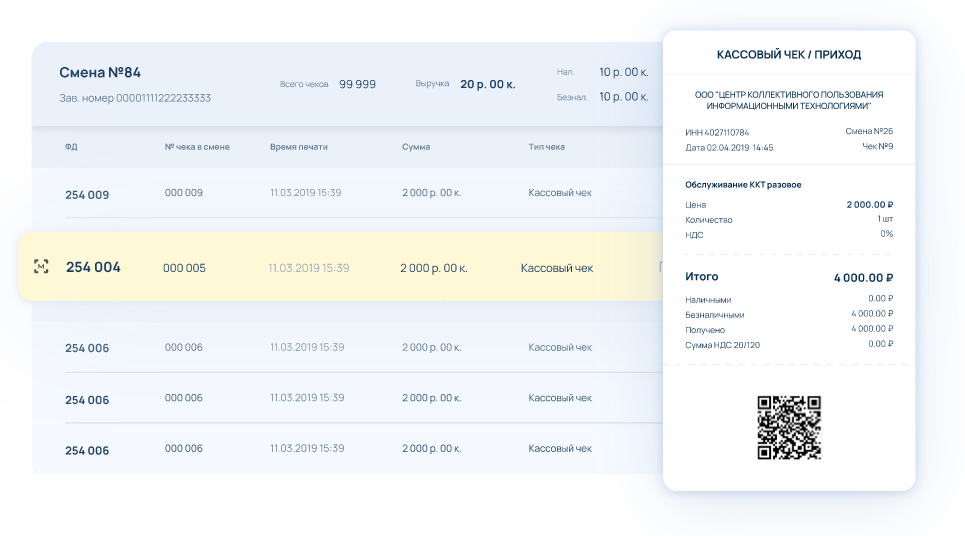Click the 'Нал.' cash amount
The height and width of the screenshot is (536, 965).
coord(623,72)
